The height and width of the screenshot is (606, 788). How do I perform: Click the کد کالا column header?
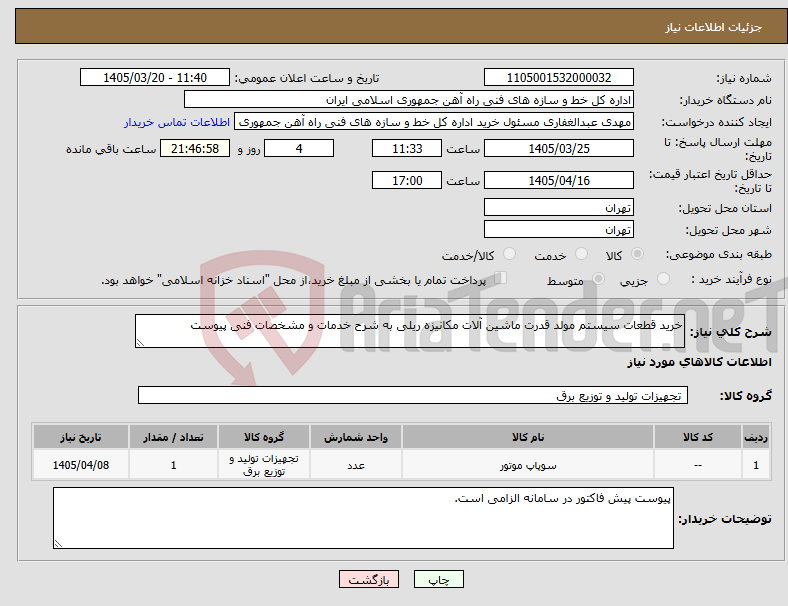pos(698,437)
